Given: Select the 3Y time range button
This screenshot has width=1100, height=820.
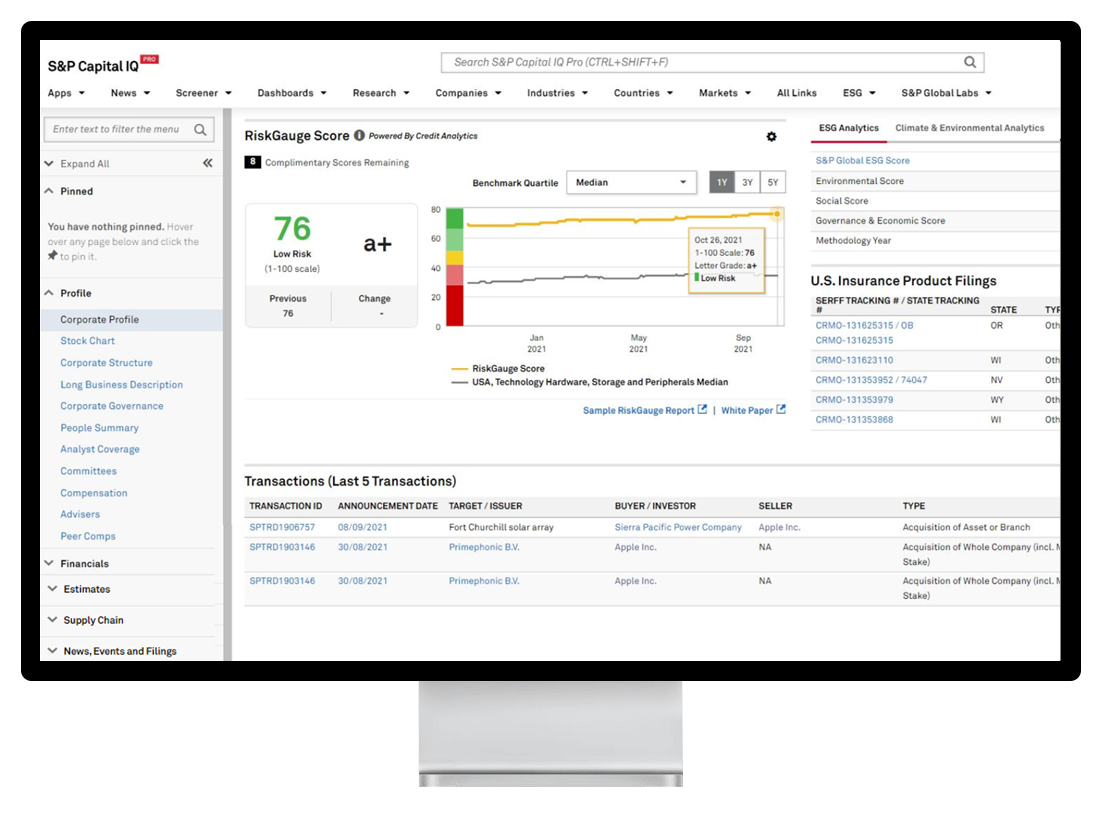Looking at the screenshot, I should 747,182.
